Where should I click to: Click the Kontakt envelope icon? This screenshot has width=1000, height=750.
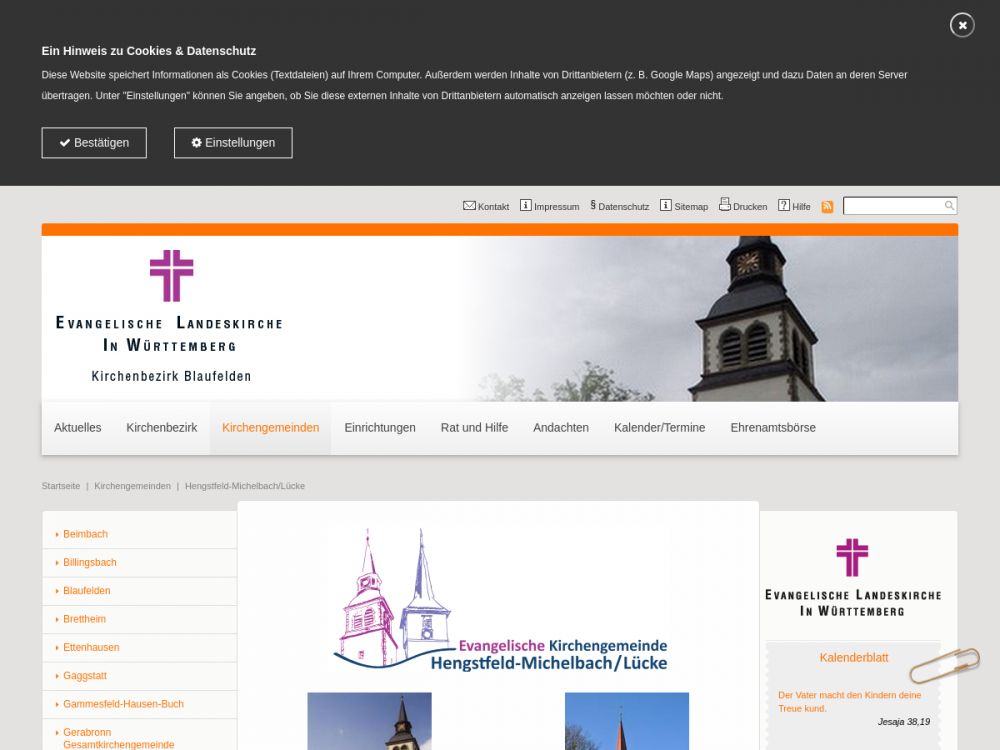point(469,206)
